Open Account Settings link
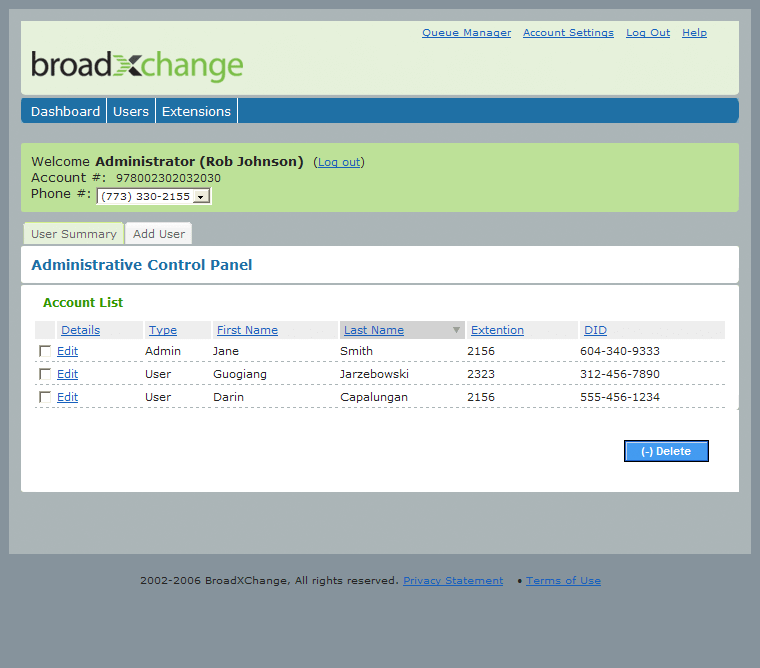This screenshot has width=760, height=668. (x=568, y=32)
